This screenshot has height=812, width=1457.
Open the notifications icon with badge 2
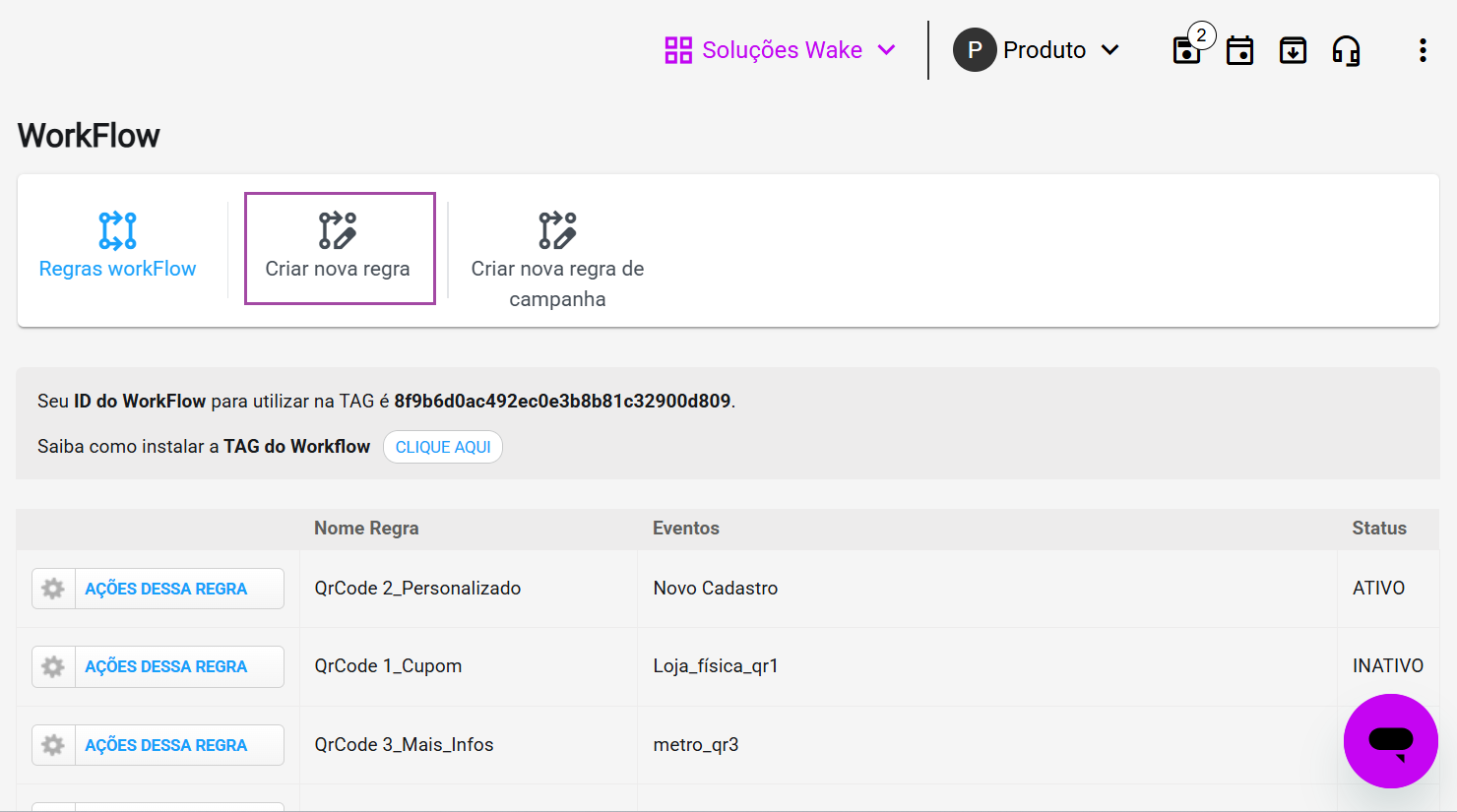(1188, 49)
